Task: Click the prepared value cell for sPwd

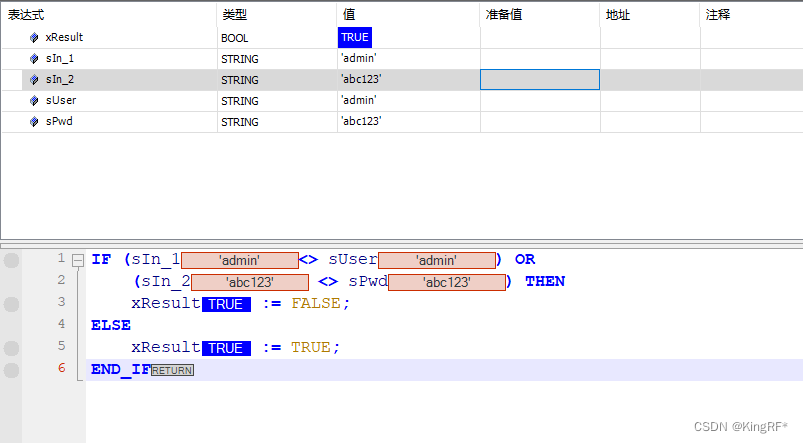Action: [540, 121]
